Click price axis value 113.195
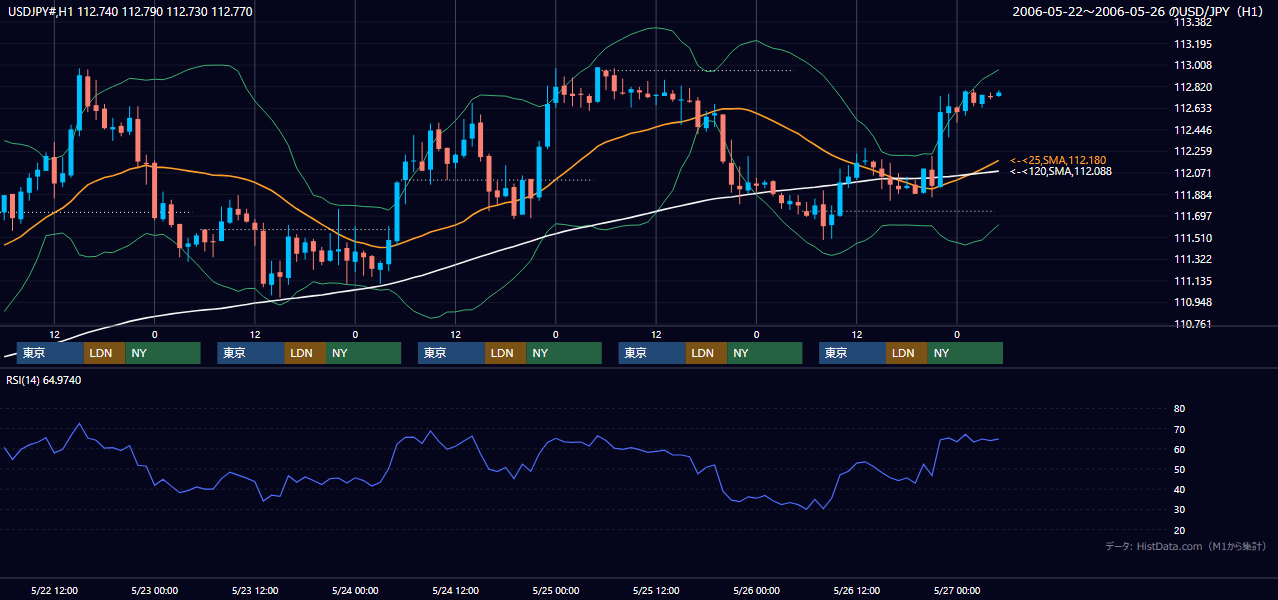Image resolution: width=1278 pixels, height=600 pixels. [x=1192, y=44]
